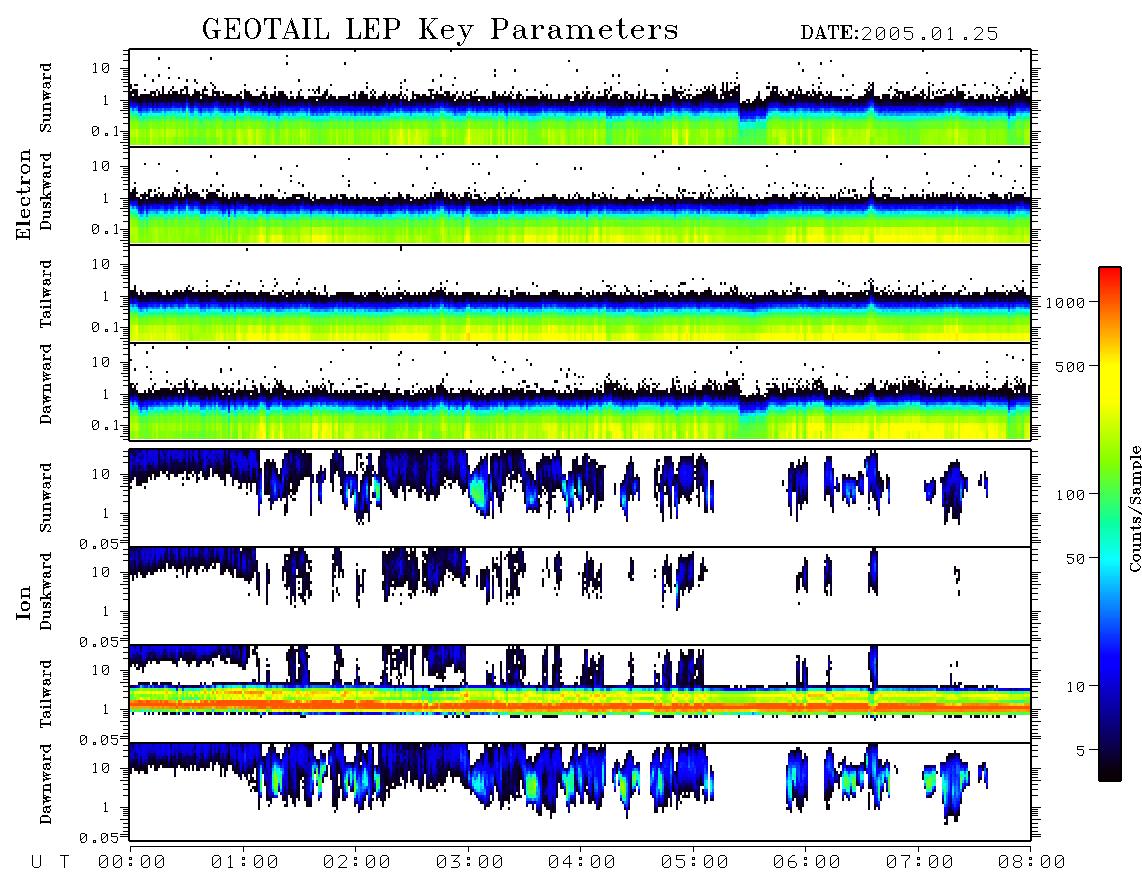Click the '100' color scale value
The image size is (1142, 880).
tap(1070, 495)
